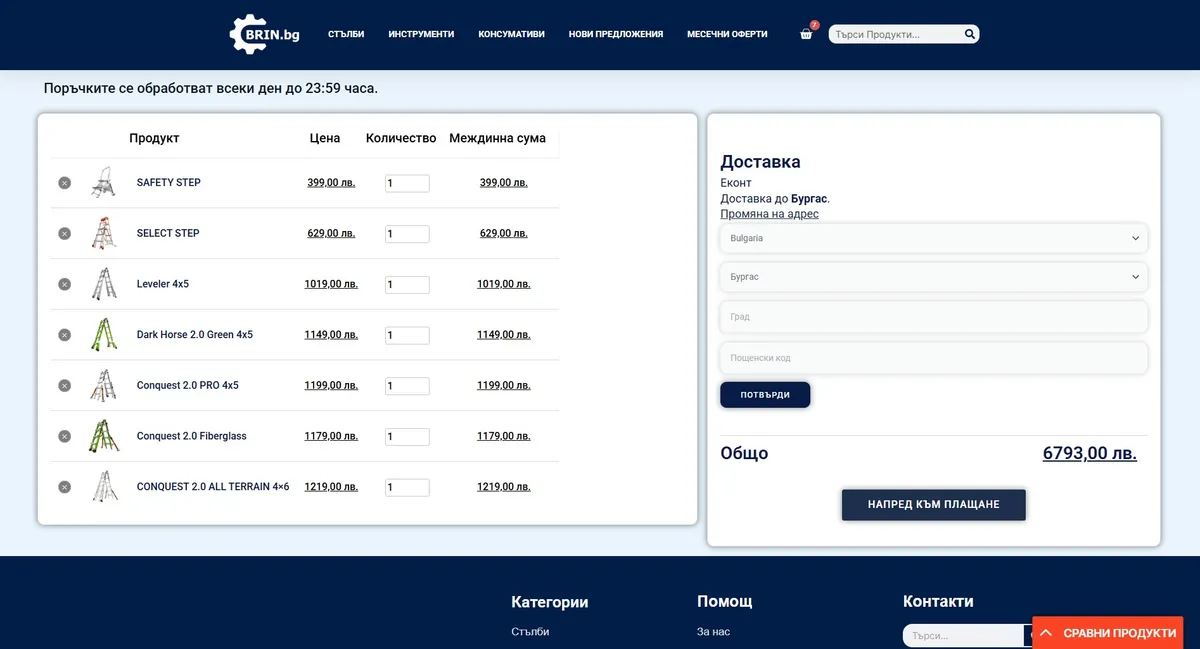Remove Leveler 4x5 from the cart
1200x649 pixels.
coord(64,284)
